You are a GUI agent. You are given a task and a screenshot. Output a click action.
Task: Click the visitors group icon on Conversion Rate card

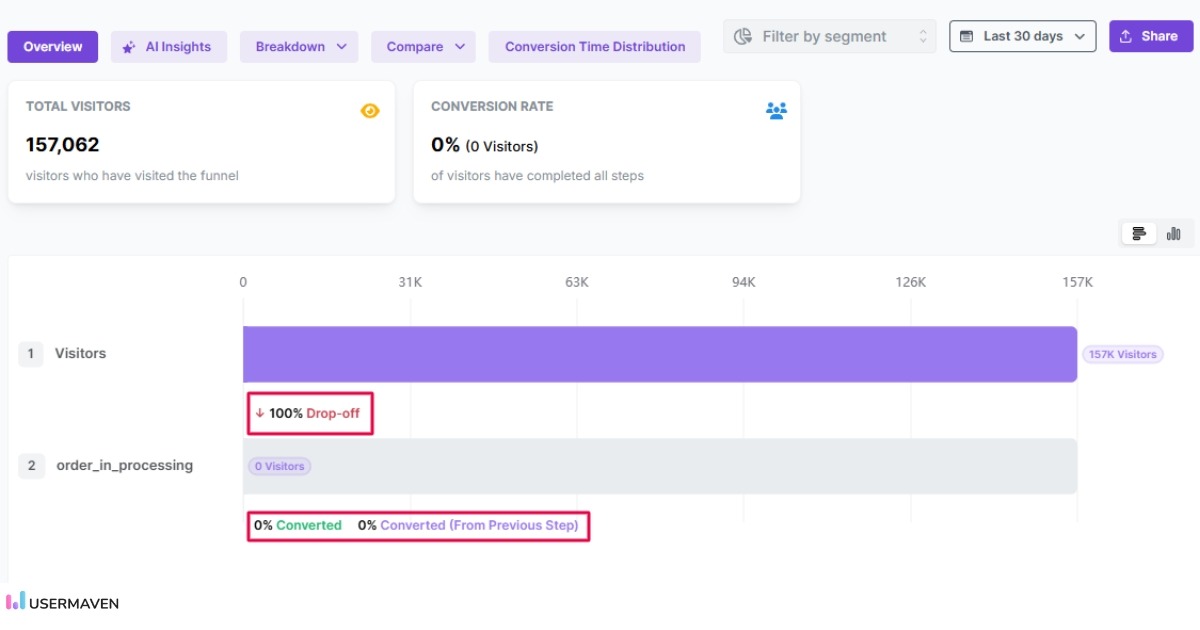777,111
